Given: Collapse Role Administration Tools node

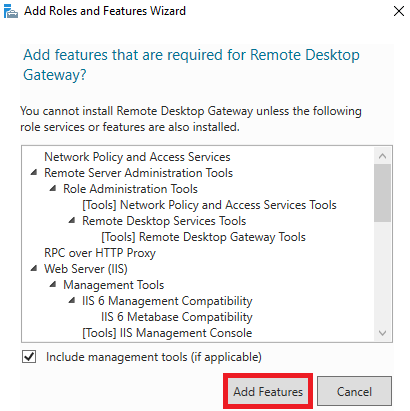Looking at the screenshot, I should point(53,189).
